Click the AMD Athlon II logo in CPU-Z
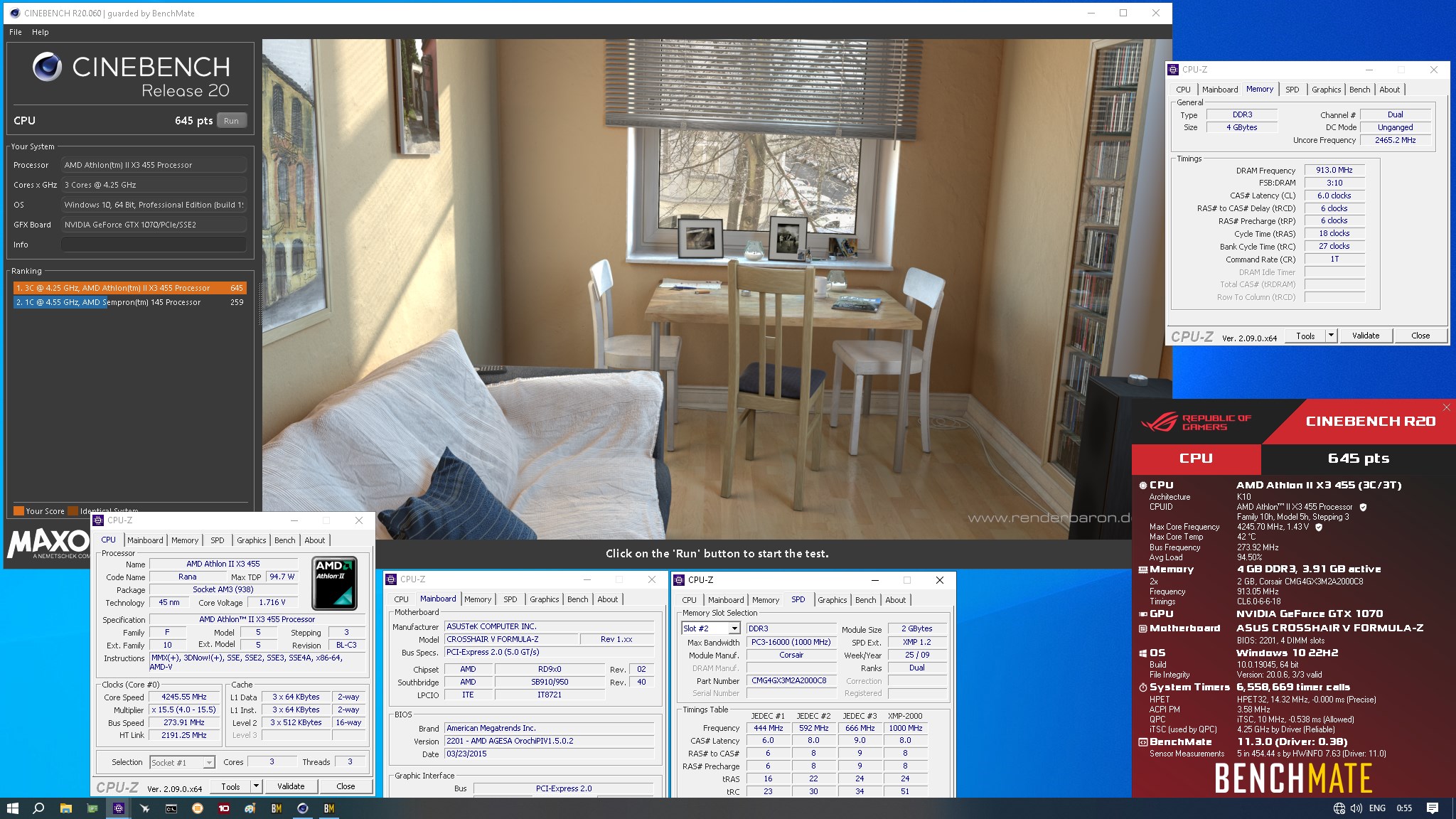1456x819 pixels. coord(334,584)
